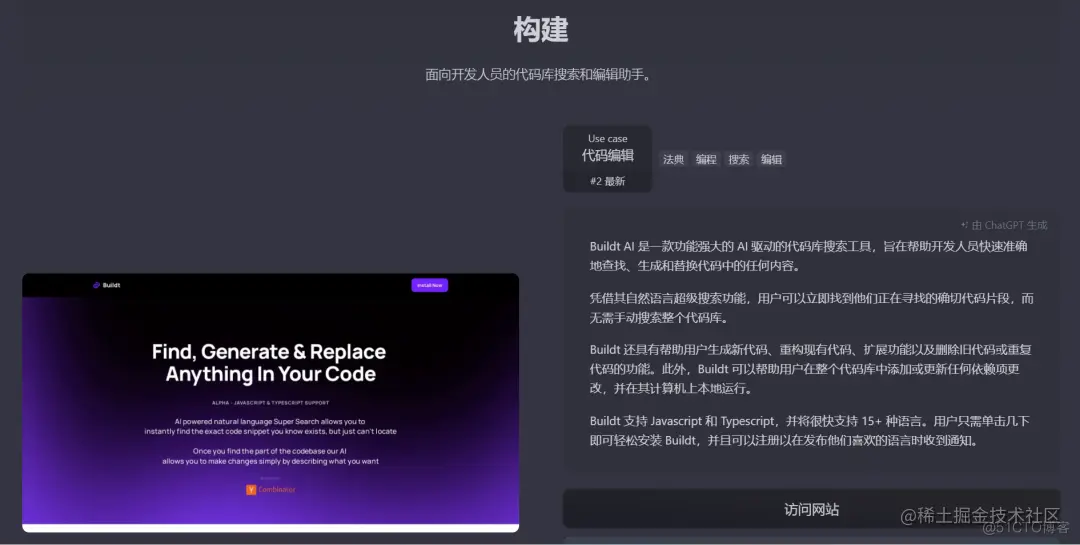Click the paragraph starting with Buildt 还具有帮助用户

810,369
